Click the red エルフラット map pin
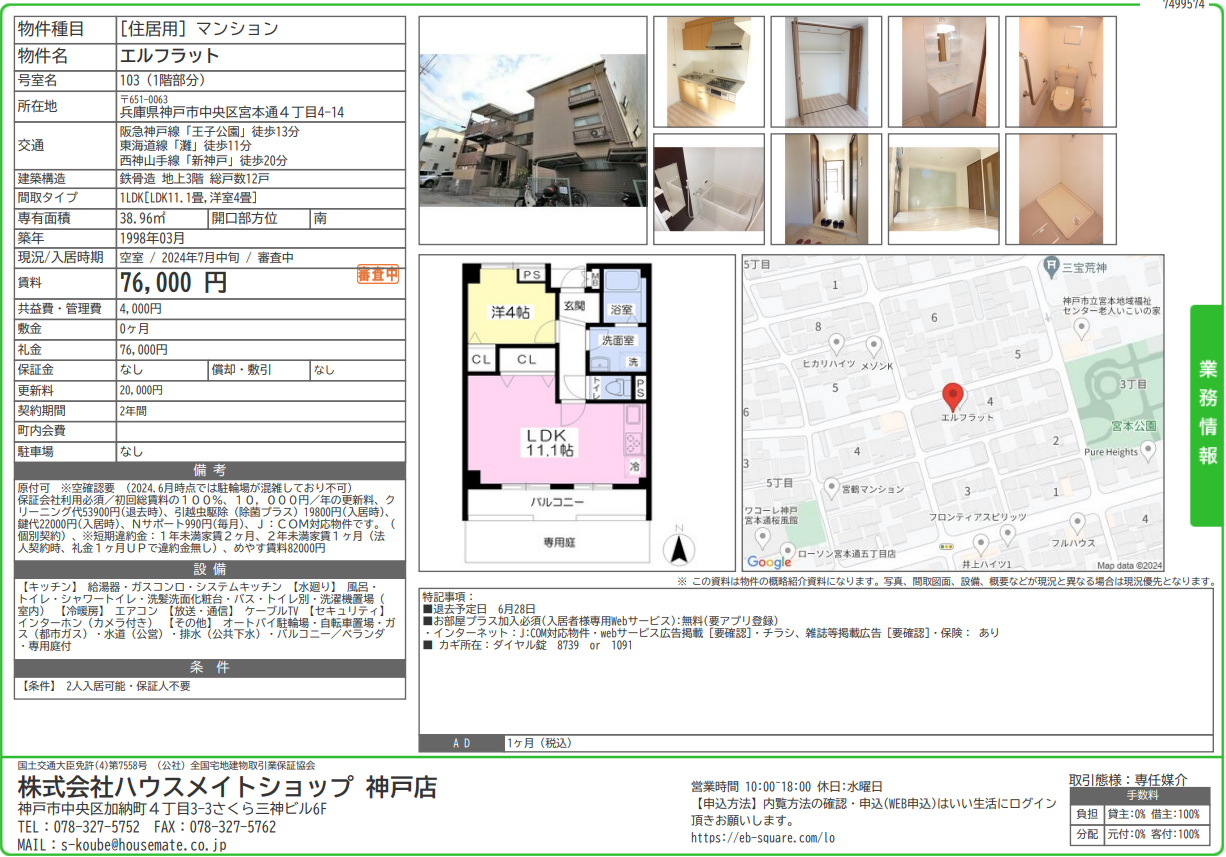This screenshot has height=857, width=1226. (953, 397)
